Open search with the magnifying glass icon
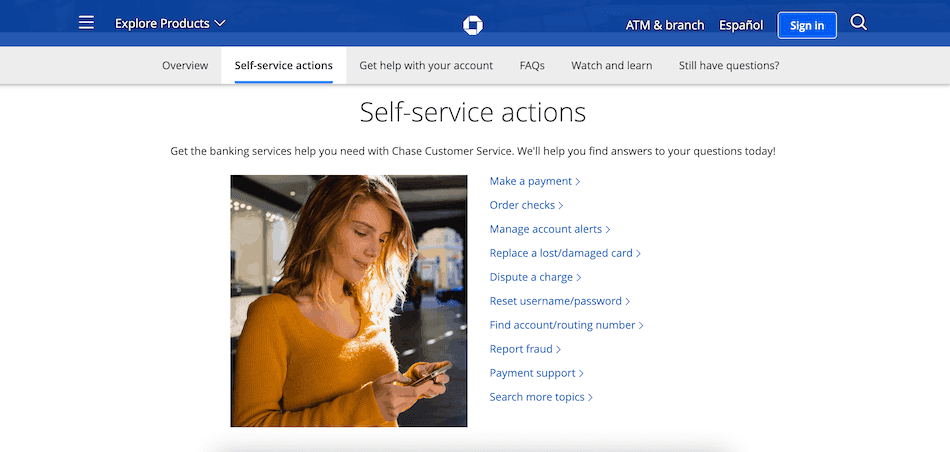 [x=858, y=23]
